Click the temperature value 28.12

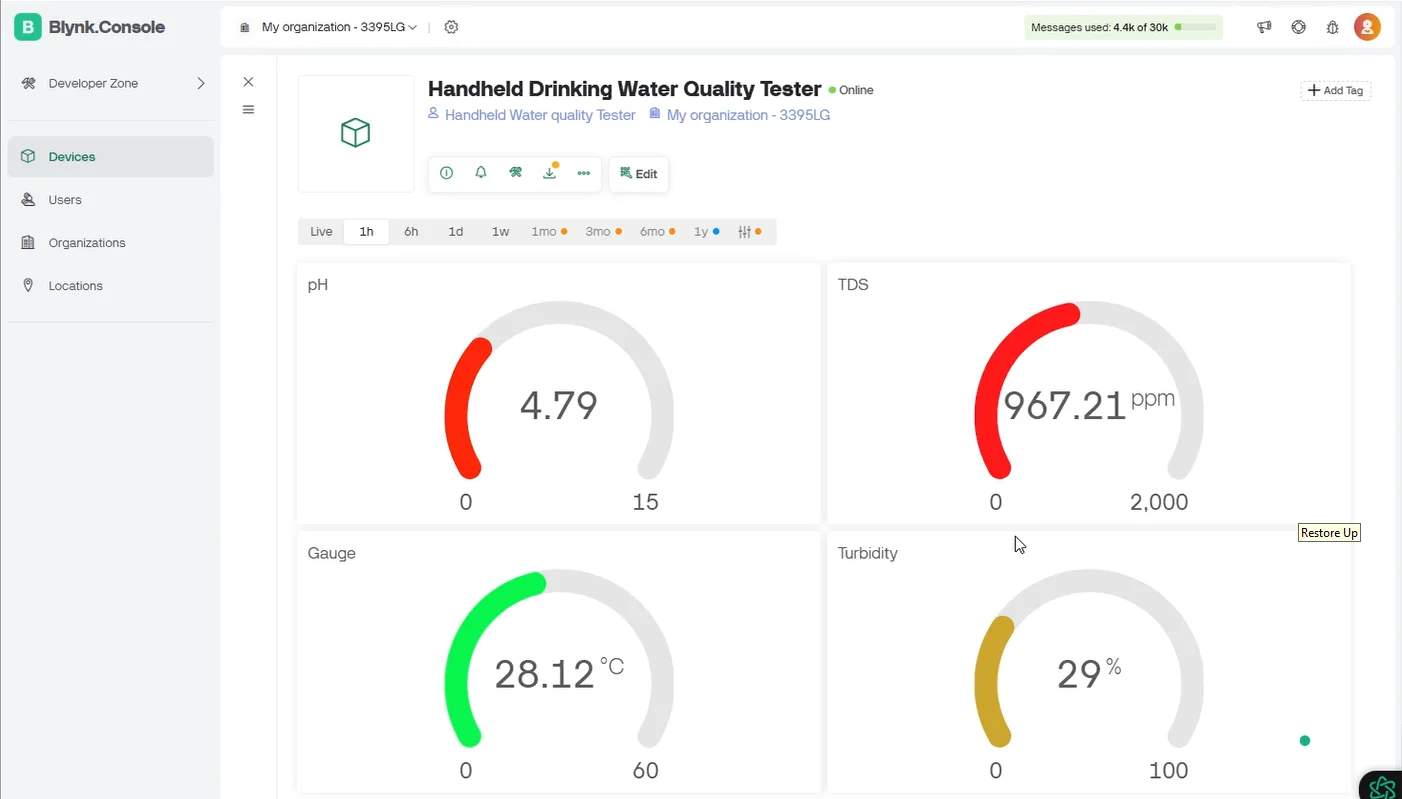[x=545, y=675]
